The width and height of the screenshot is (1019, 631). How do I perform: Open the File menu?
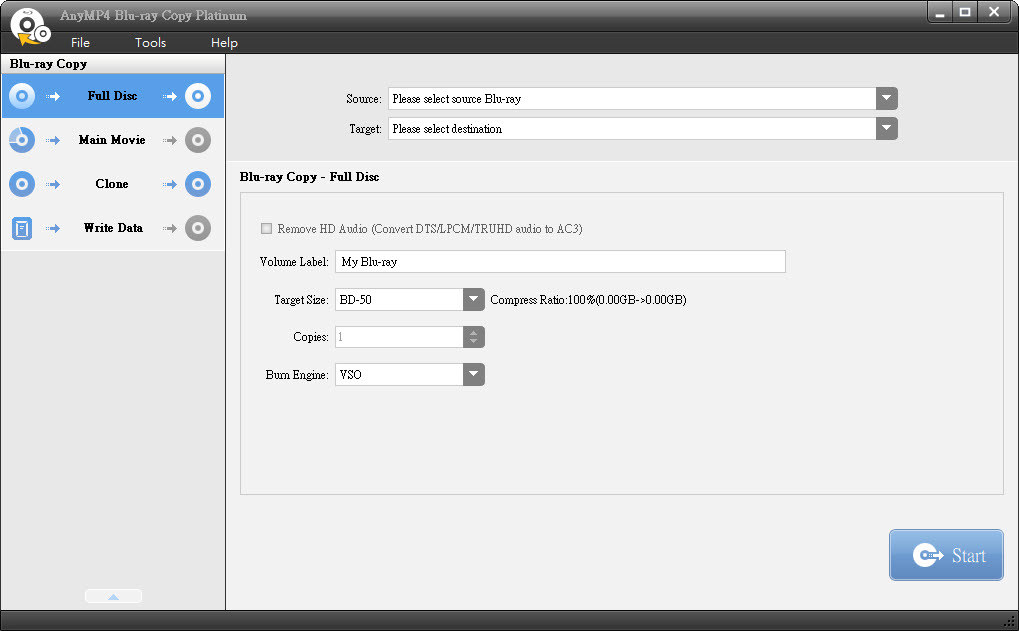click(x=80, y=43)
